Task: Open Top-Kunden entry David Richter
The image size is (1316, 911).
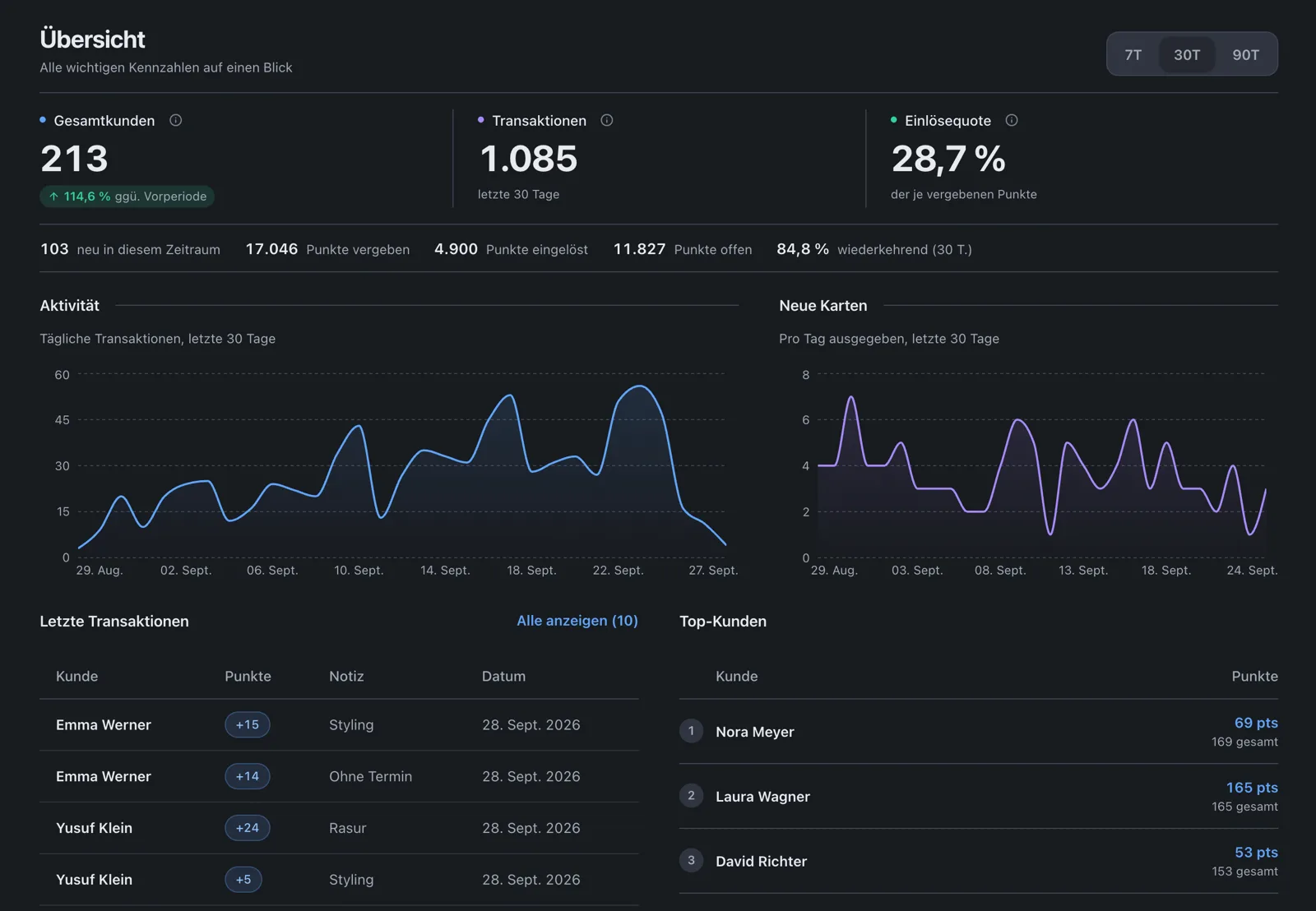Action: pos(979,861)
